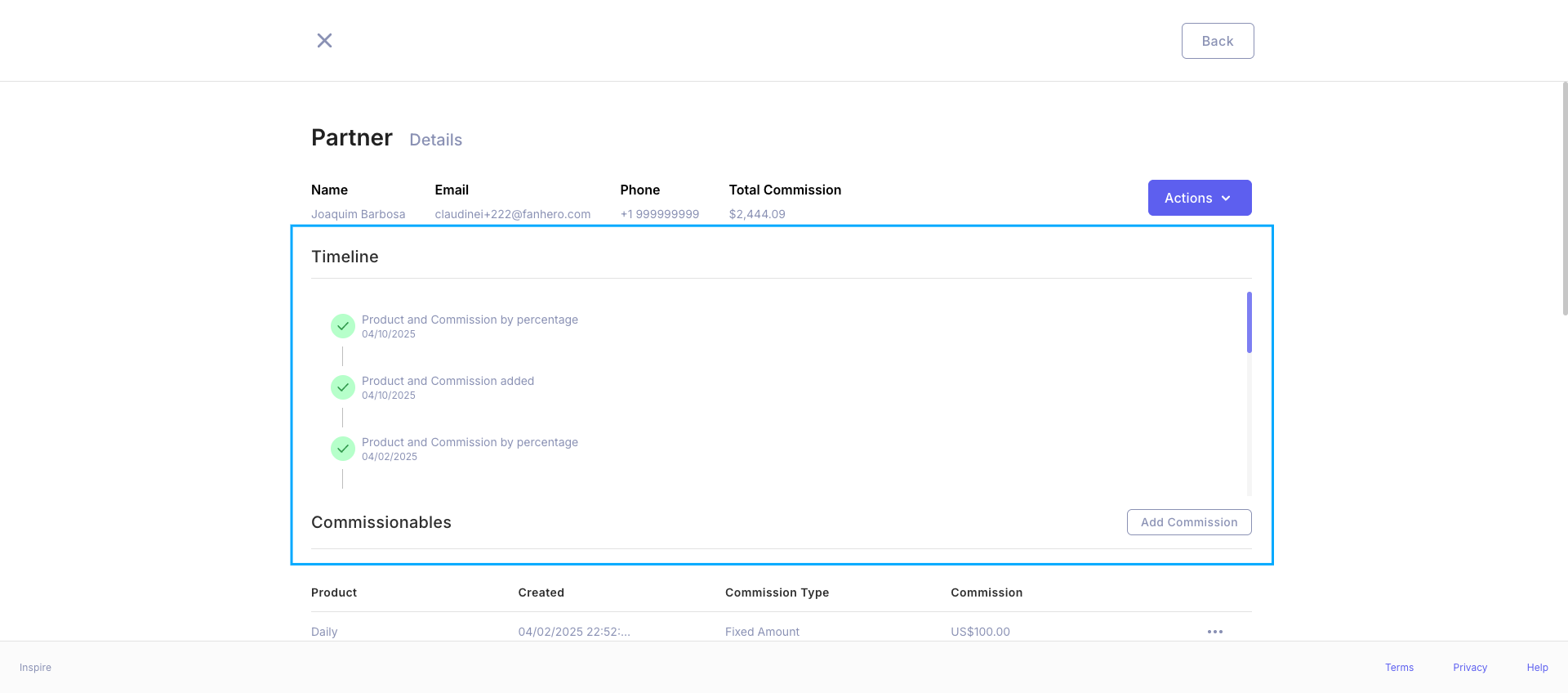This screenshot has width=1568, height=693.
Task: Click the Fixed Amount cell
Action: [762, 632]
